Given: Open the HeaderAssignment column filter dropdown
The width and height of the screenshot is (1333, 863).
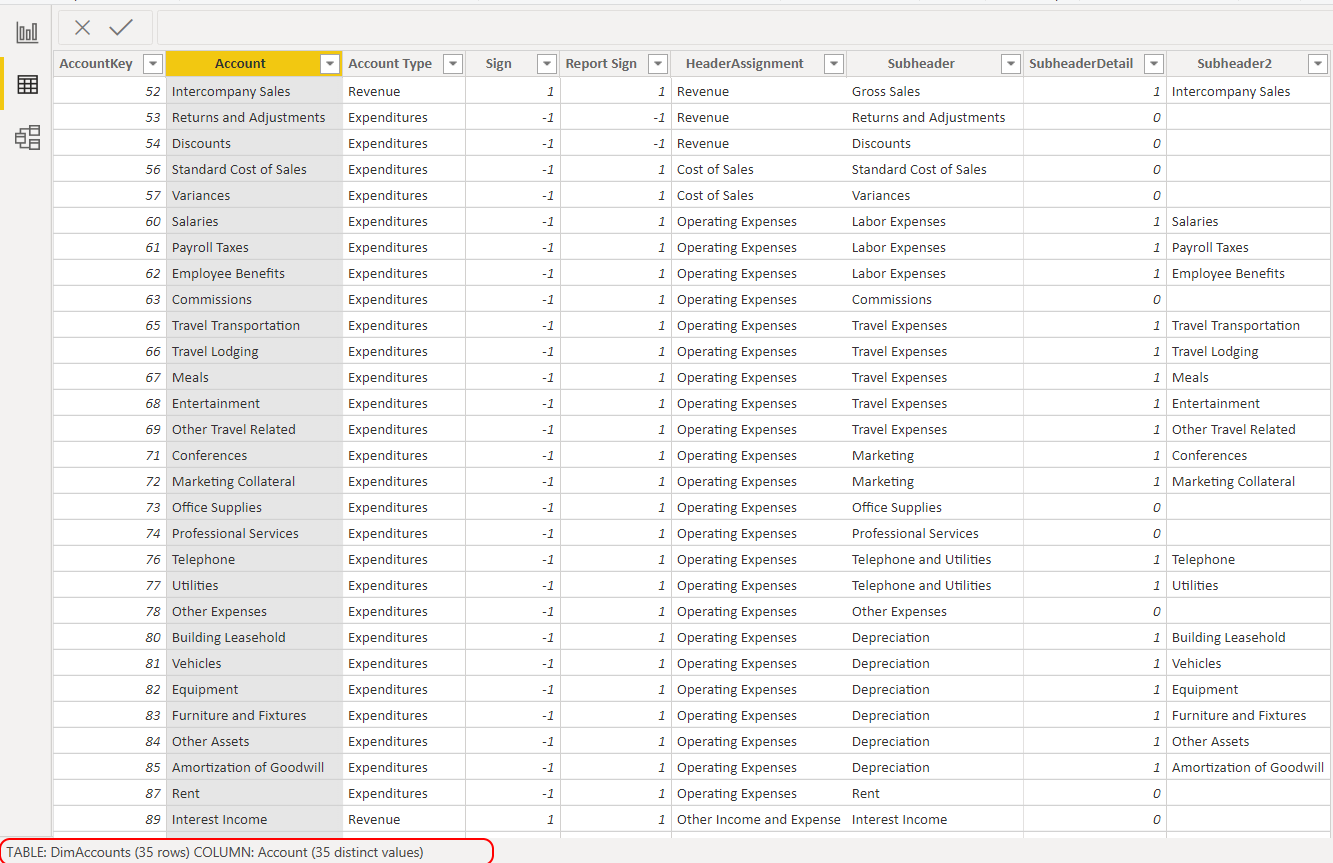Looking at the screenshot, I should 834,64.
